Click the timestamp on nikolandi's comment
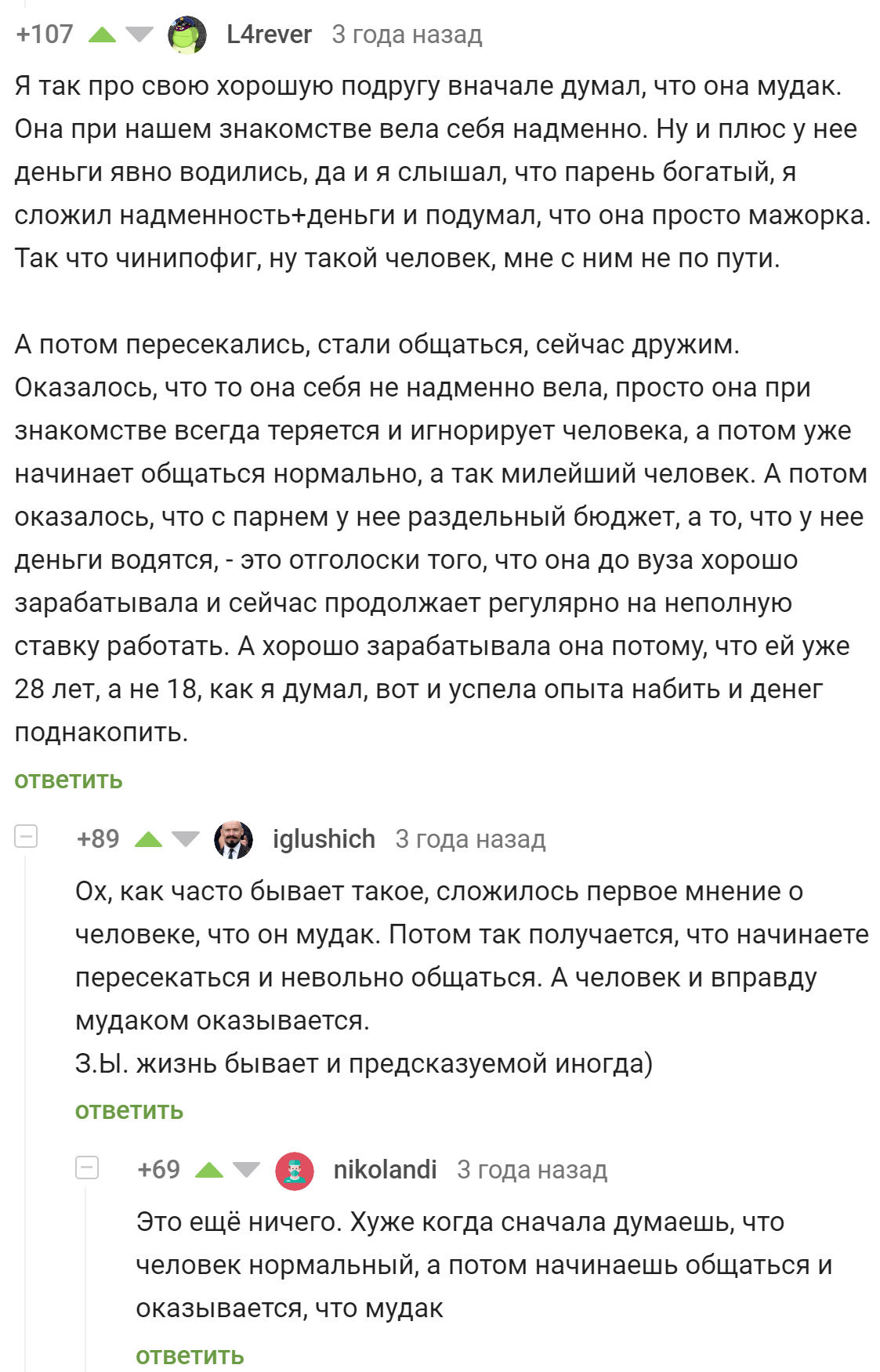Screen dimensions: 880x1372 coord(532,1170)
